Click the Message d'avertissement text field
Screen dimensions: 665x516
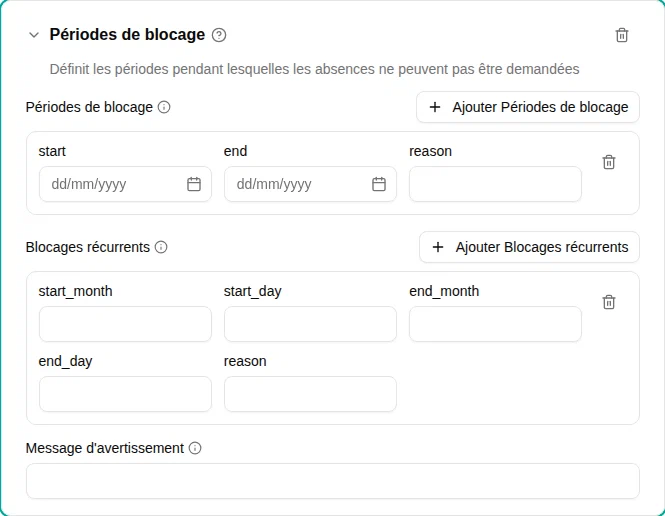(x=333, y=481)
